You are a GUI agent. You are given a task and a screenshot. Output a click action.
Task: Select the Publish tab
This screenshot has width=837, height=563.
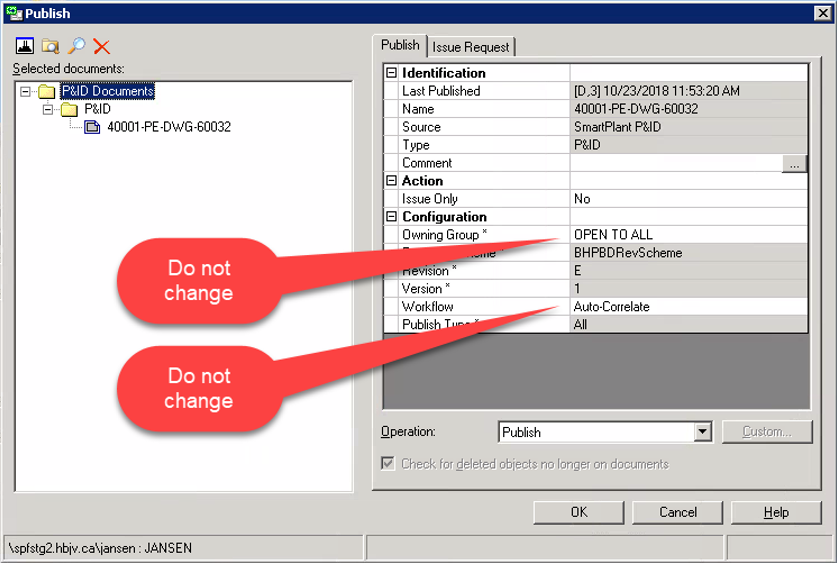400,45
